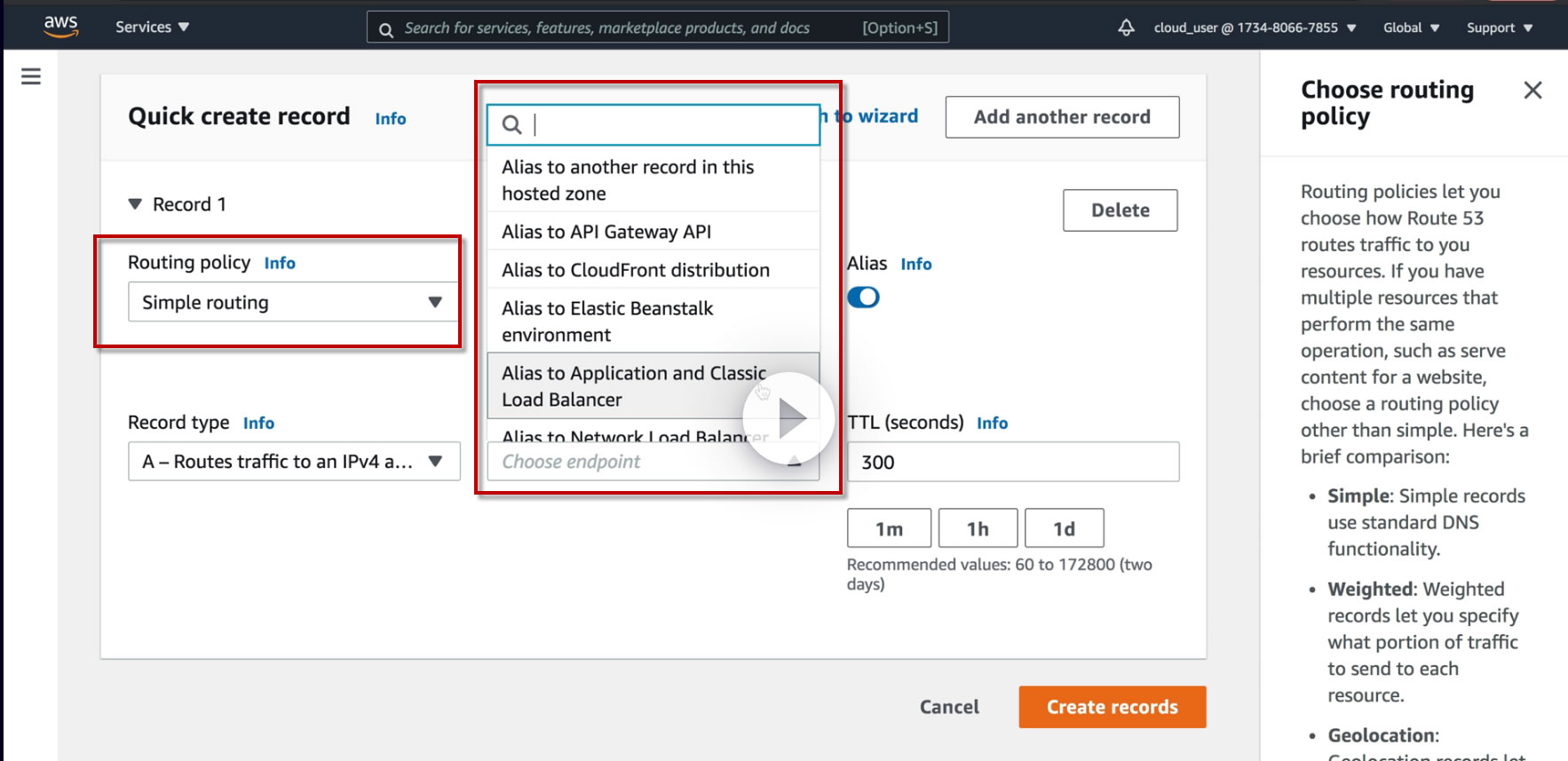
Task: Open the hamburger navigation menu
Action: coord(31,76)
